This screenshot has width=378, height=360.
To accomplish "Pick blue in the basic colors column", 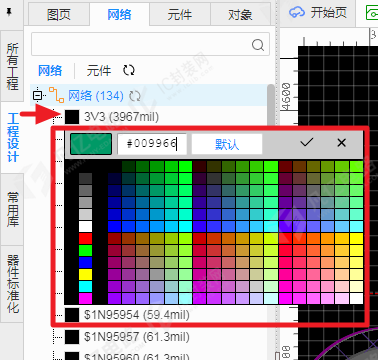I will pyautogui.click(x=85, y=263).
